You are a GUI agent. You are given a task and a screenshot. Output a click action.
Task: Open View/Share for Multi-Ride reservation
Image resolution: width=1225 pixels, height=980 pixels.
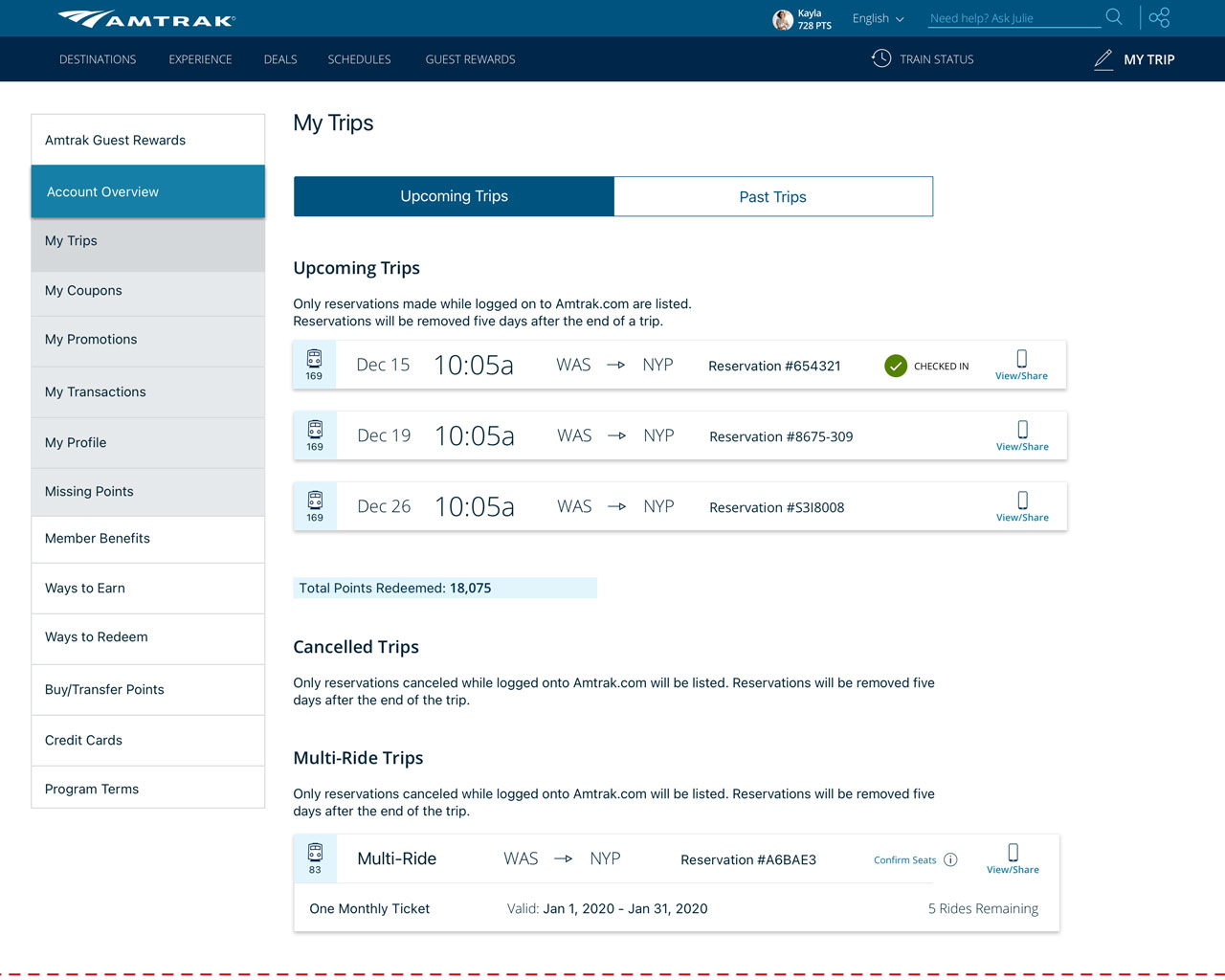click(x=1013, y=857)
